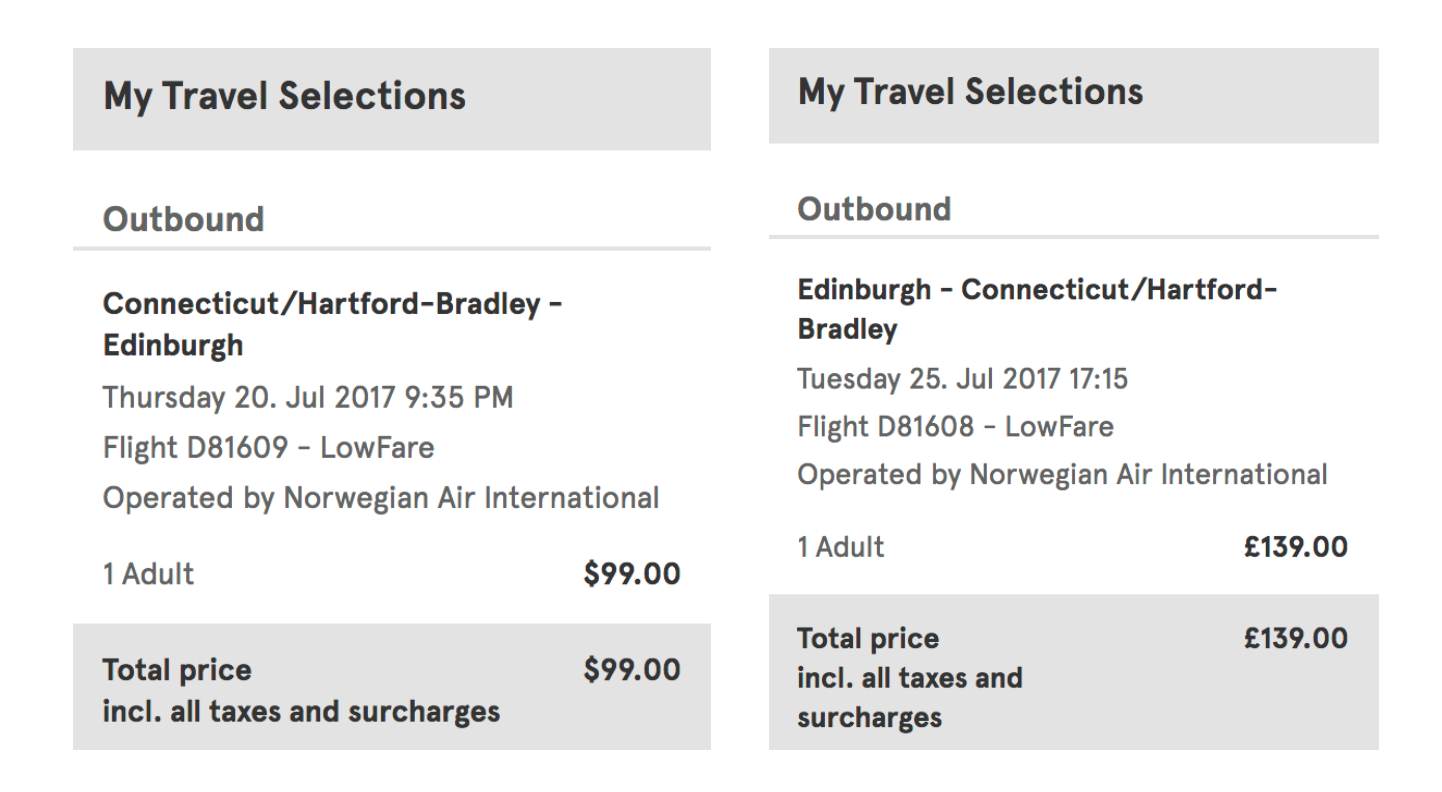1442x792 pixels.
Task: Click the $99.00 total price amount
Action: [632, 670]
